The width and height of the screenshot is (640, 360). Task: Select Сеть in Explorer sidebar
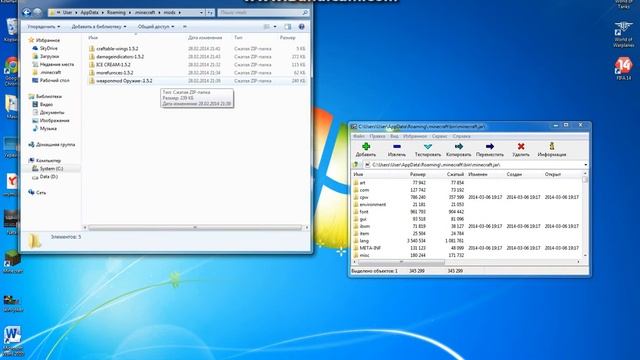click(x=41, y=193)
